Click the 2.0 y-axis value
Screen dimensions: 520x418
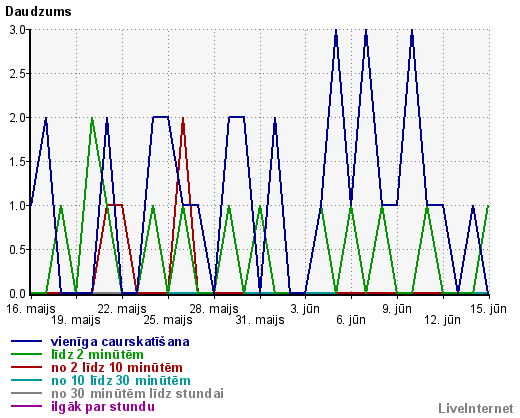(x=17, y=118)
